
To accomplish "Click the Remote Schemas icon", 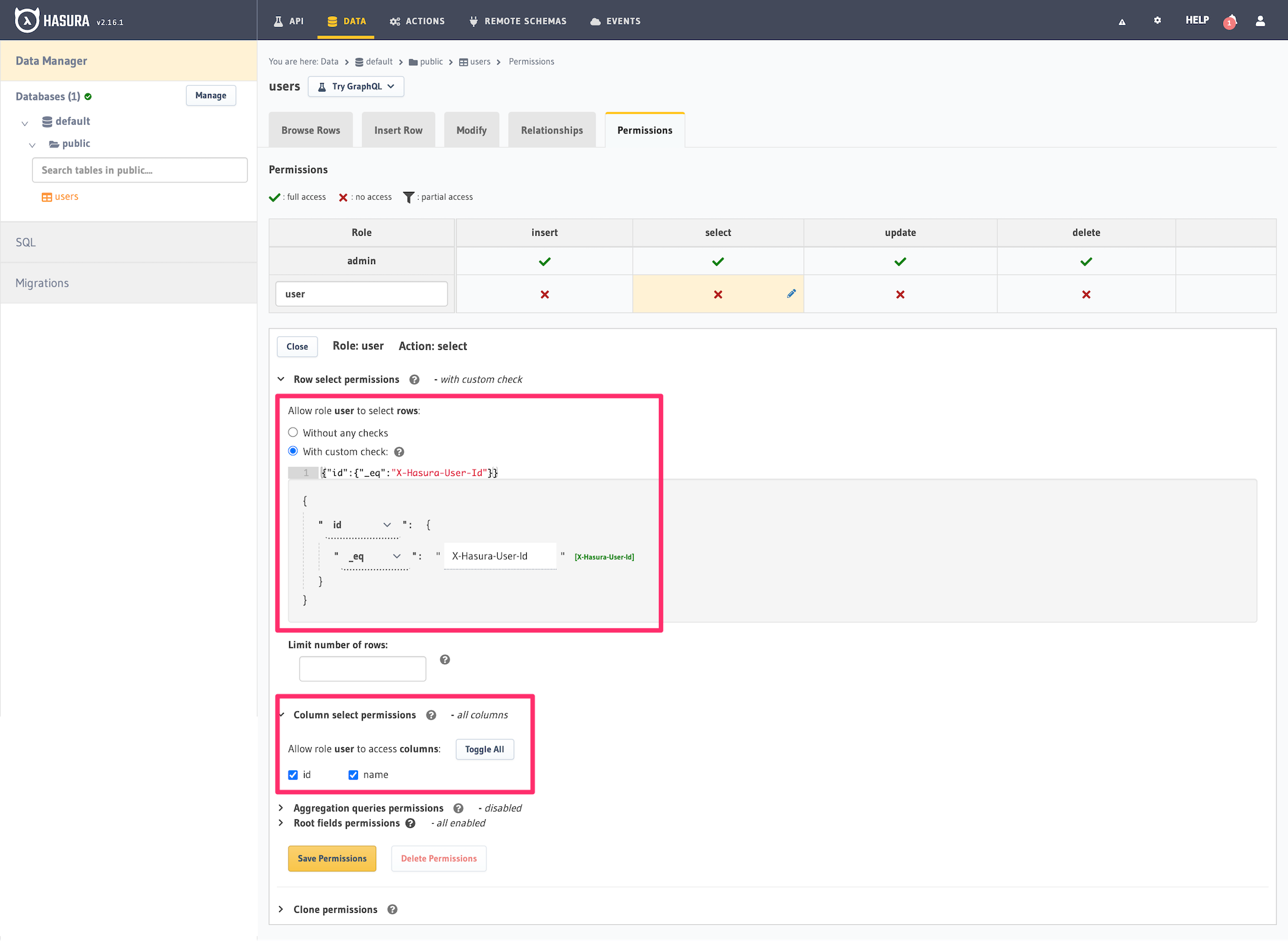I will [472, 20].
